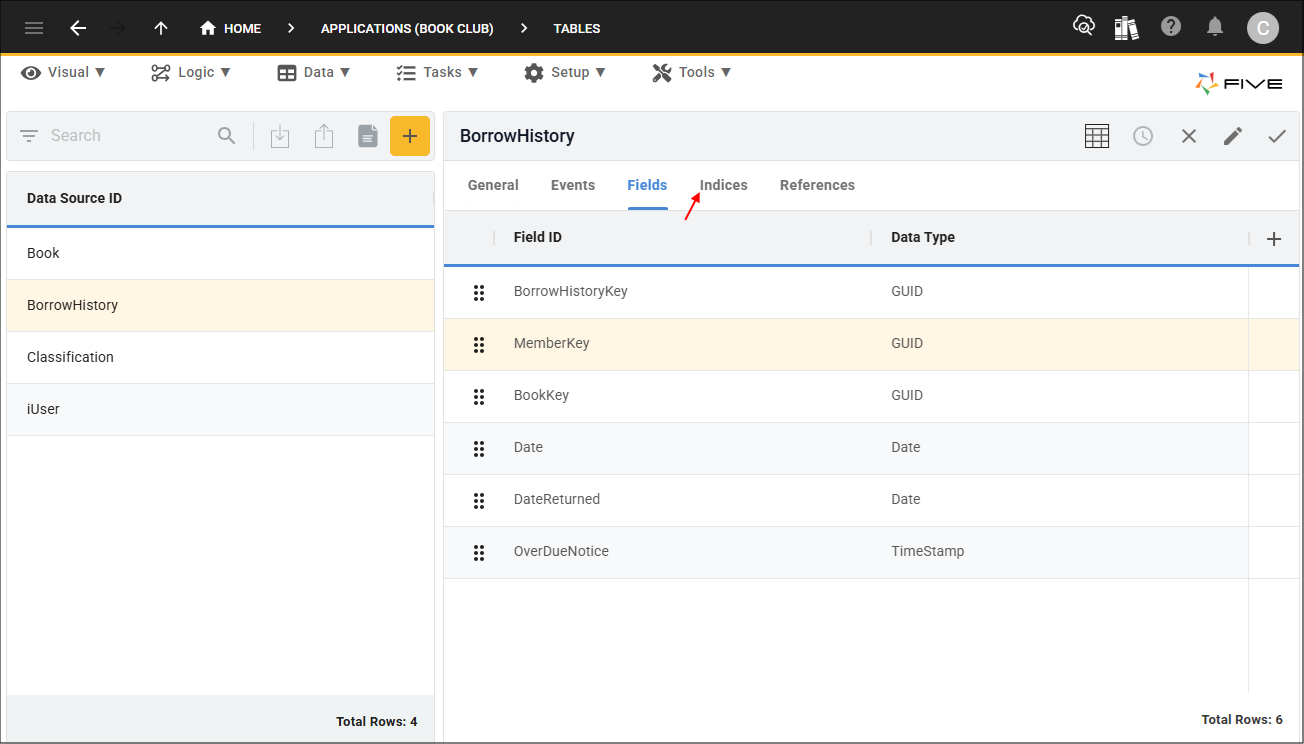1304x744 pixels.
Task: Expand the Data dropdown menu
Action: coord(314,72)
